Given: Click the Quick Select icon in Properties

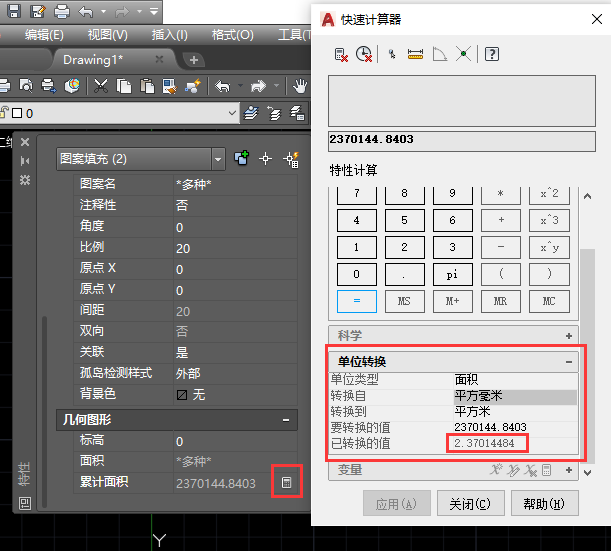Looking at the screenshot, I should click(x=291, y=159).
